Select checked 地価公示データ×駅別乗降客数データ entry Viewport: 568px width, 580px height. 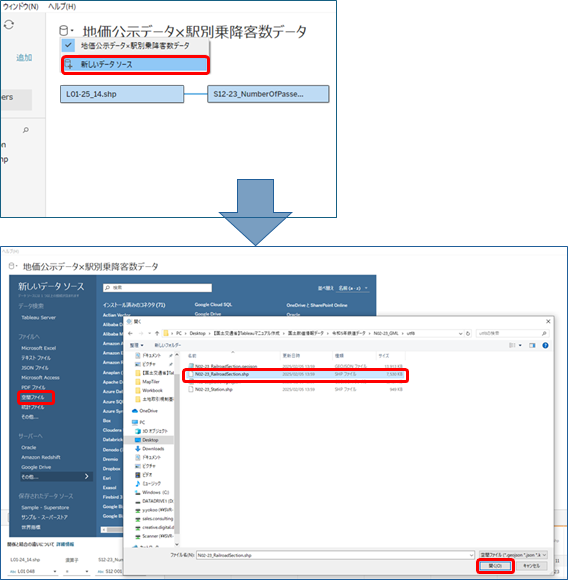[x=135, y=46]
